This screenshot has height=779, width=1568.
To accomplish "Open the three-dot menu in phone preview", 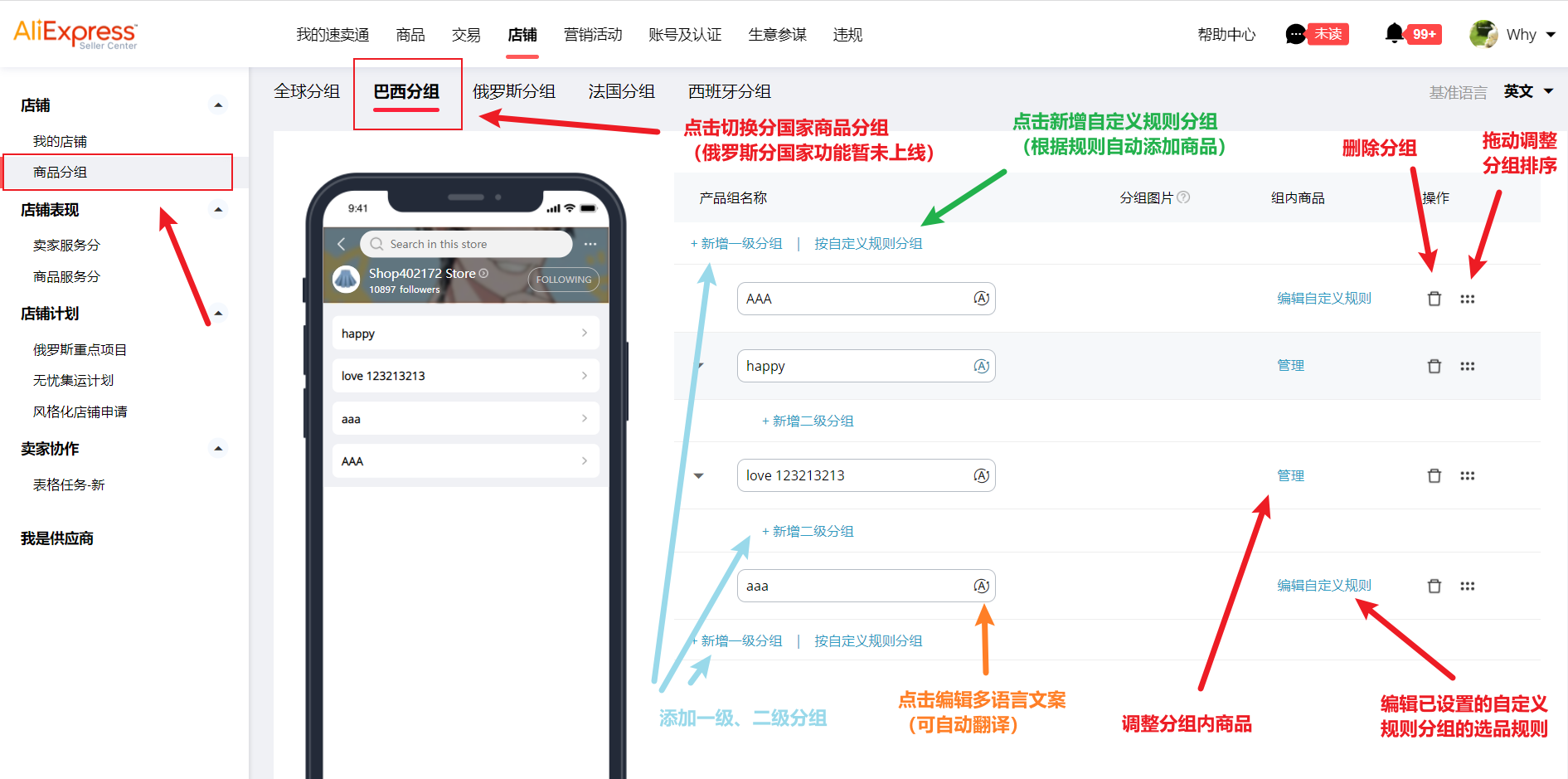I will [x=590, y=244].
